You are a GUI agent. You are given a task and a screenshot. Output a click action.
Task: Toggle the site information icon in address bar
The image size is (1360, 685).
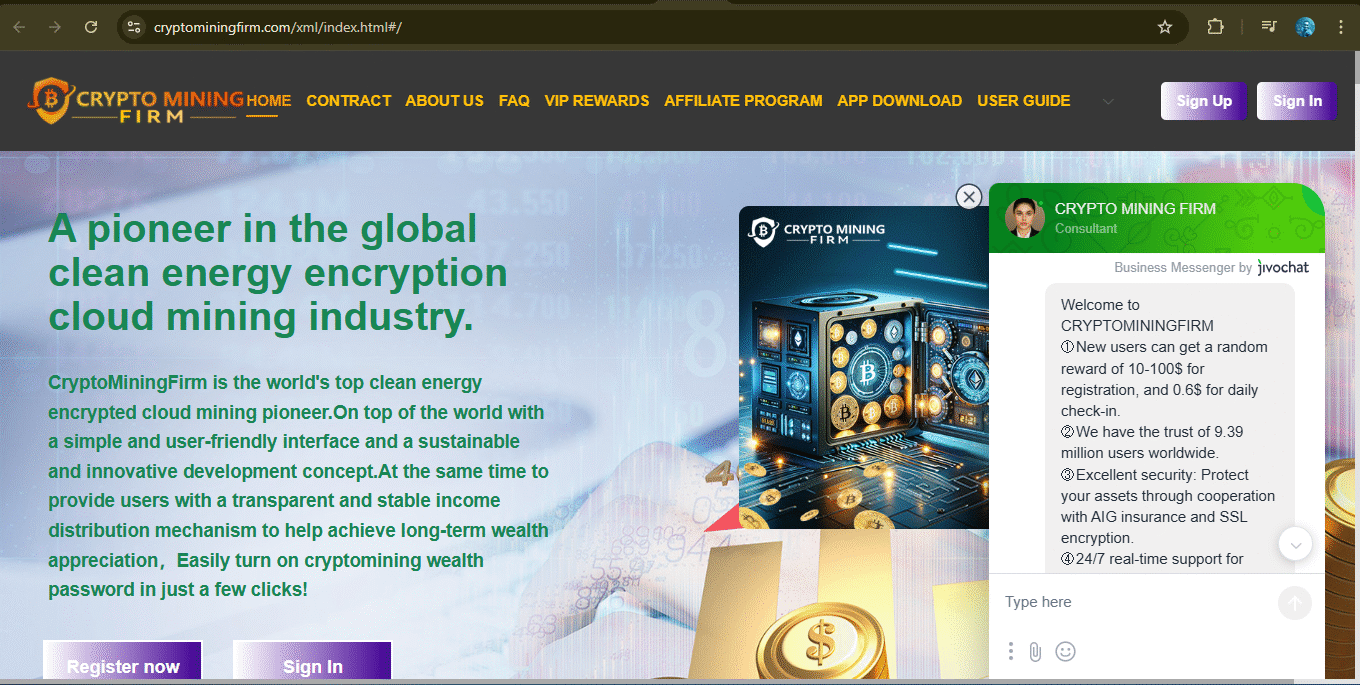click(133, 27)
